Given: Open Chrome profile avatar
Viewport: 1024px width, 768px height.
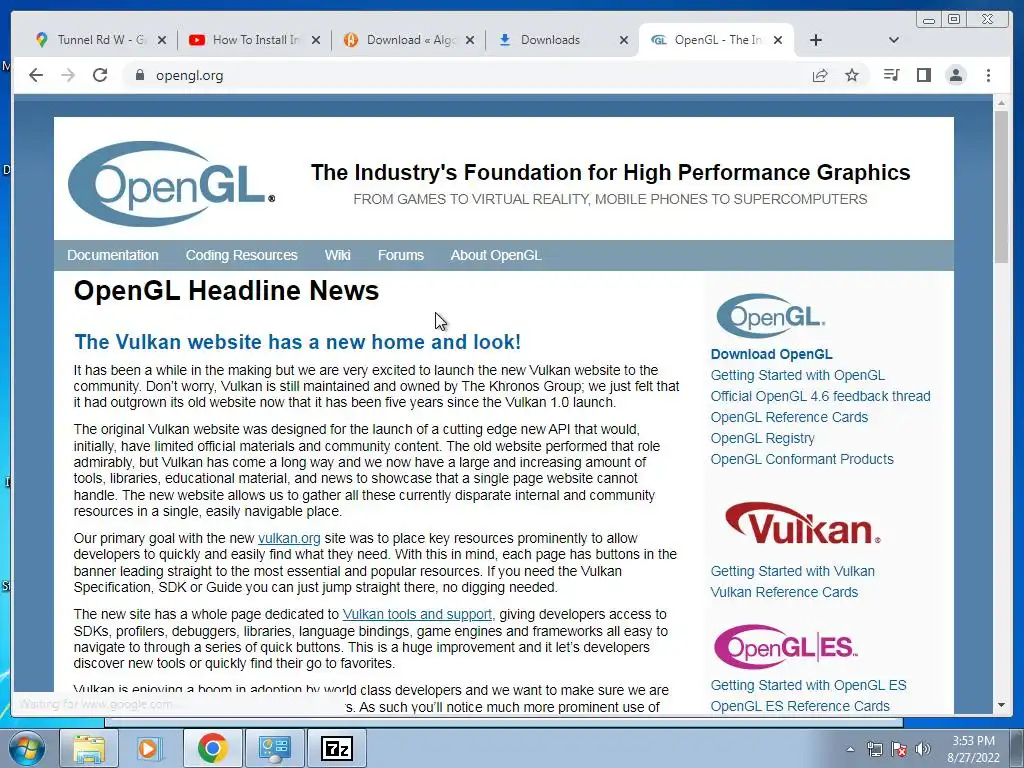Looking at the screenshot, I should point(956,75).
